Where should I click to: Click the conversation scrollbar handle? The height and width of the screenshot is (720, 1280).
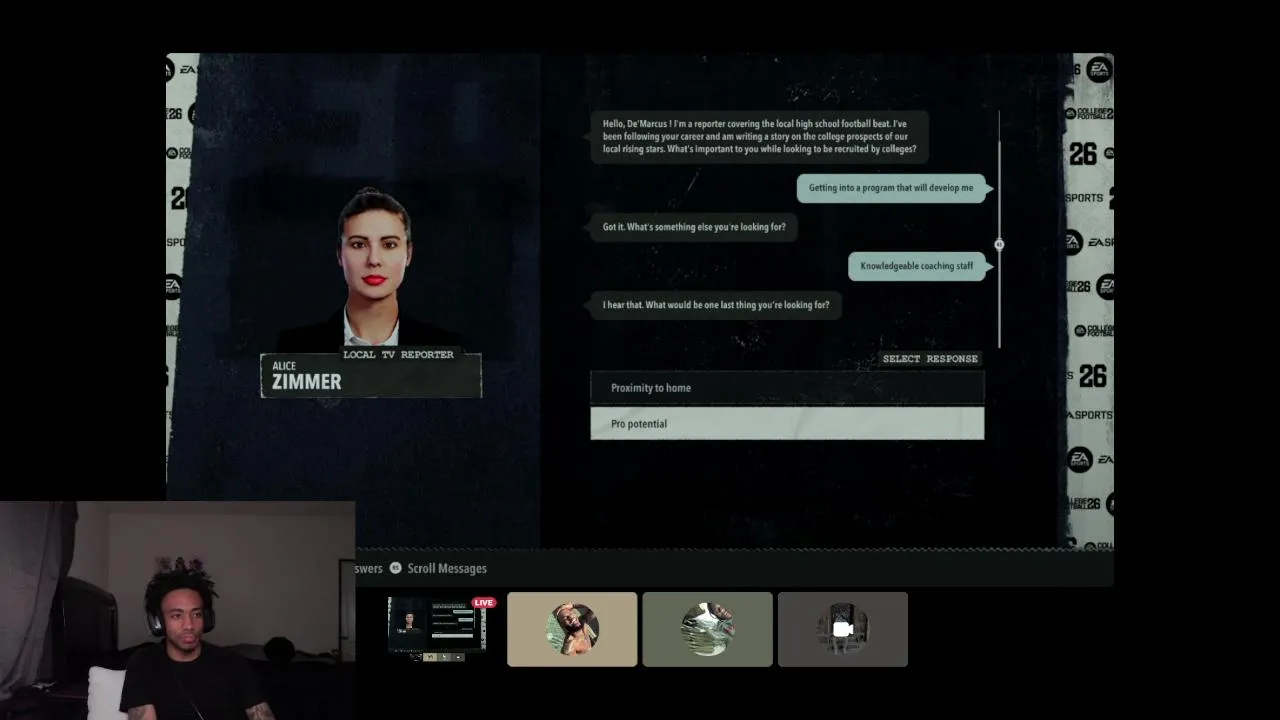click(999, 244)
